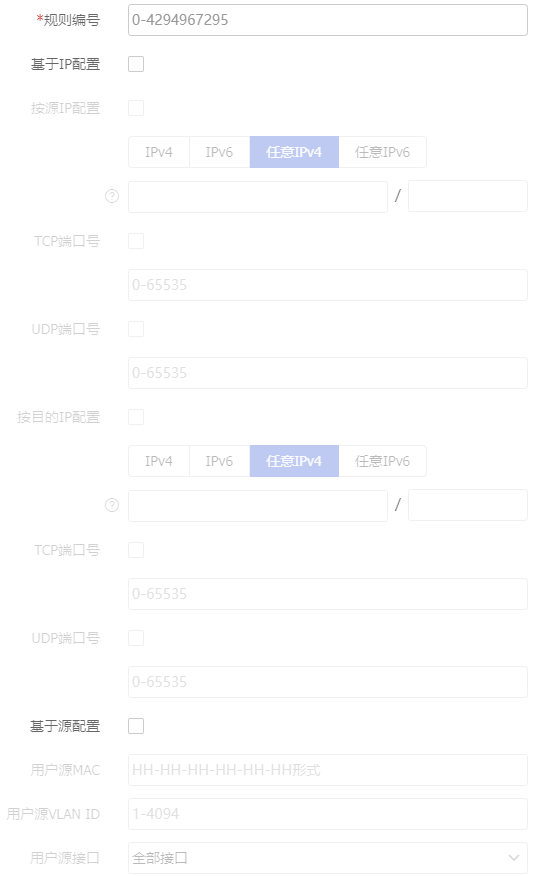Enable the 基于源配置 checkbox
Viewport: 550px width, 876px height.
(x=136, y=726)
